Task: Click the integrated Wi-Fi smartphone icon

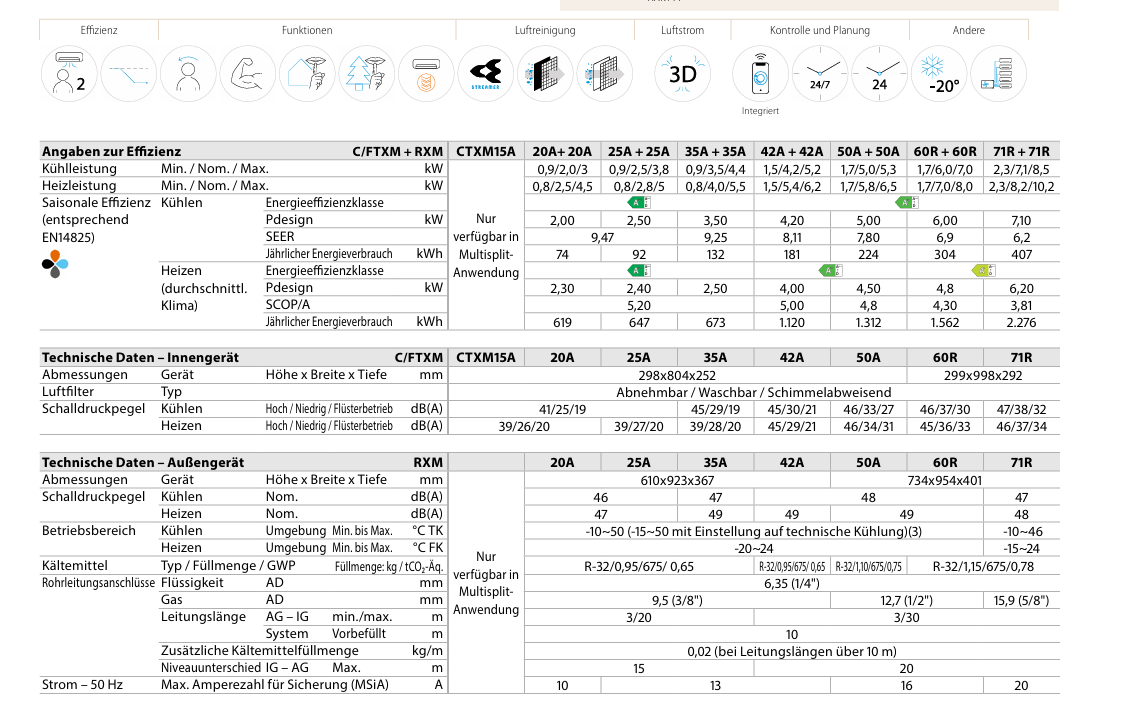Action: click(x=760, y=73)
